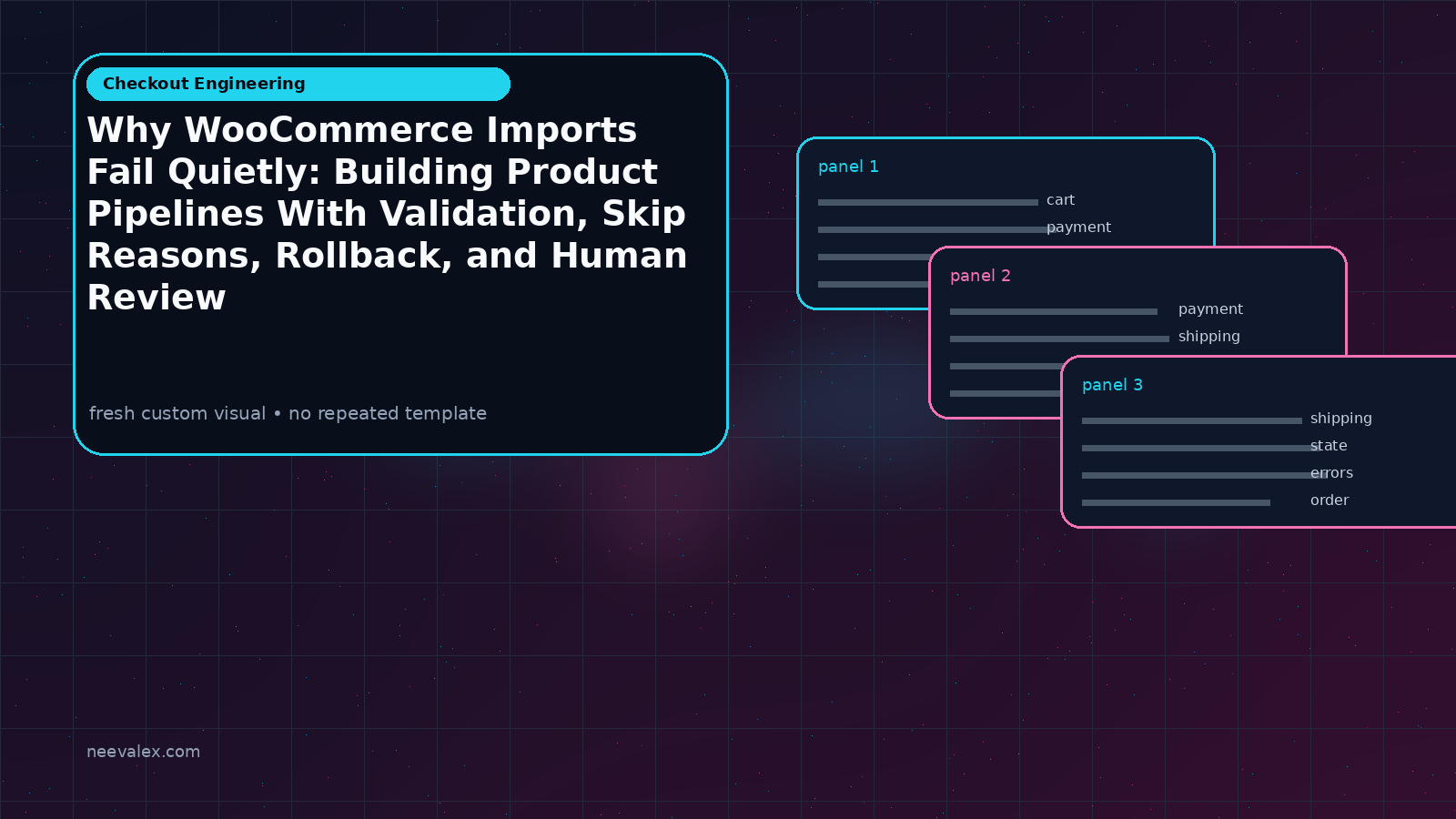Select the 'panel 1' heading

[848, 167]
